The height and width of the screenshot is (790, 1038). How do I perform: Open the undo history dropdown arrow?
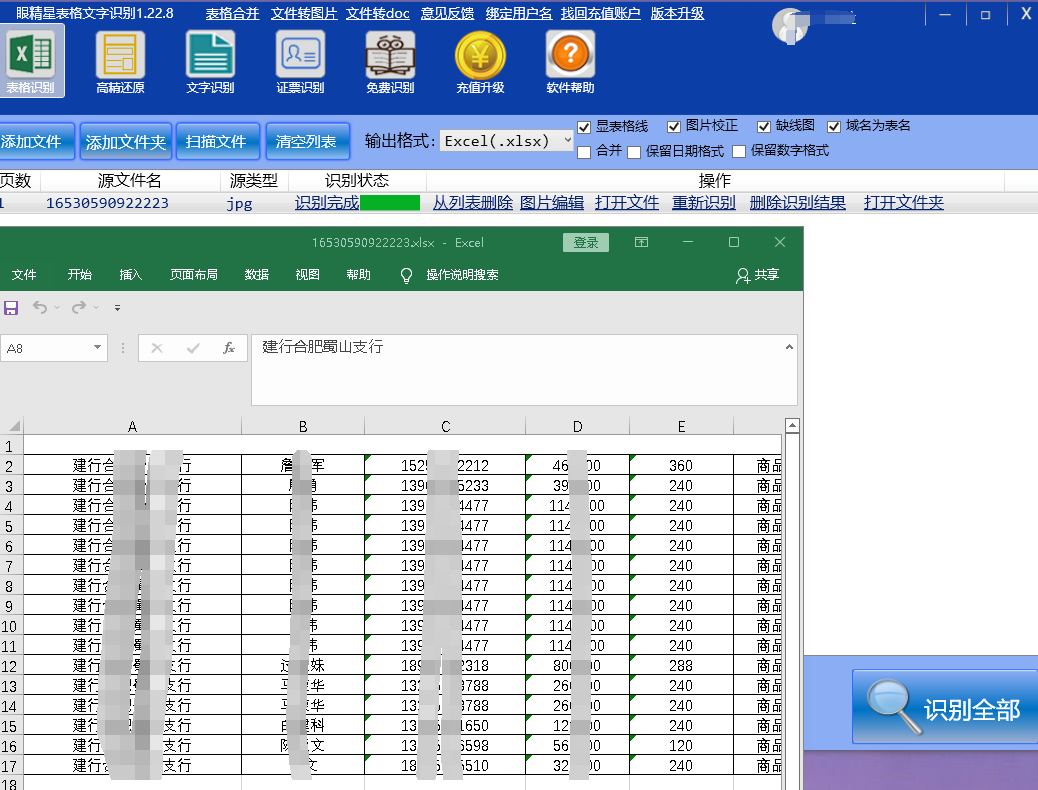[57, 308]
